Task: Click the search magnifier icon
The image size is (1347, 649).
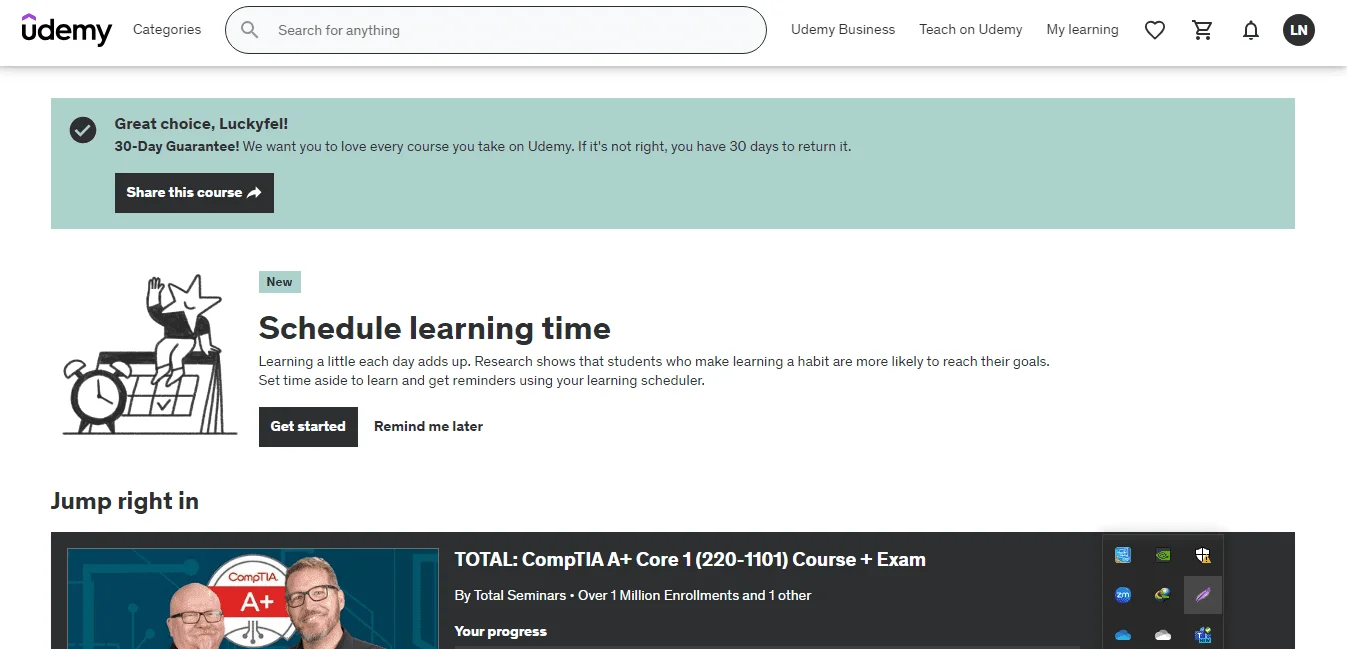Action: click(x=250, y=30)
